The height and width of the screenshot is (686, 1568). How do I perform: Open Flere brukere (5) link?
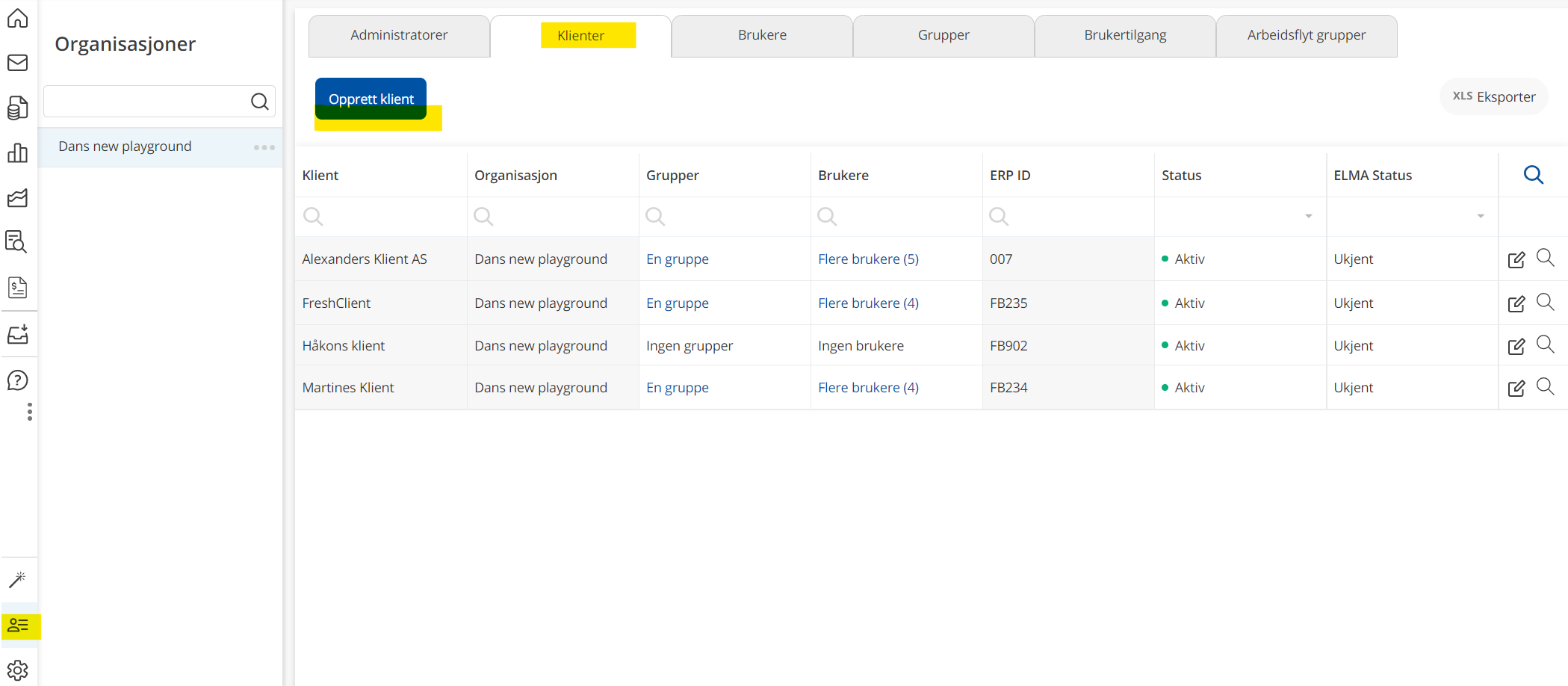coord(868,259)
